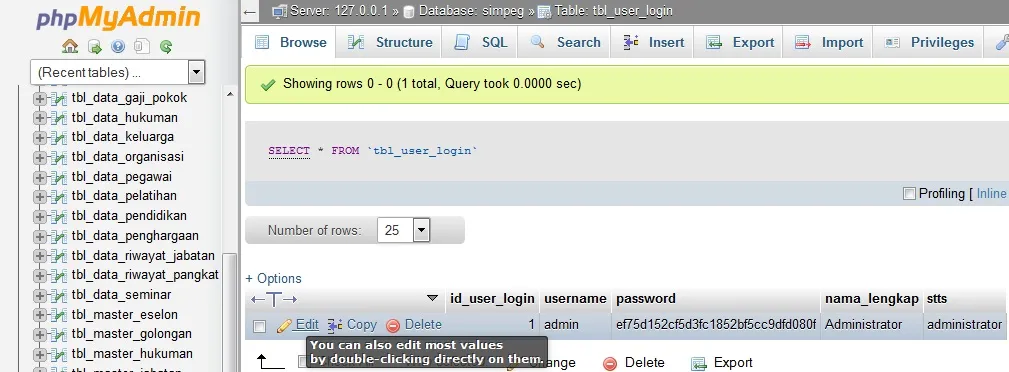The image size is (1009, 372).
Task: Click the log out icon in sidebar
Action: (95, 46)
